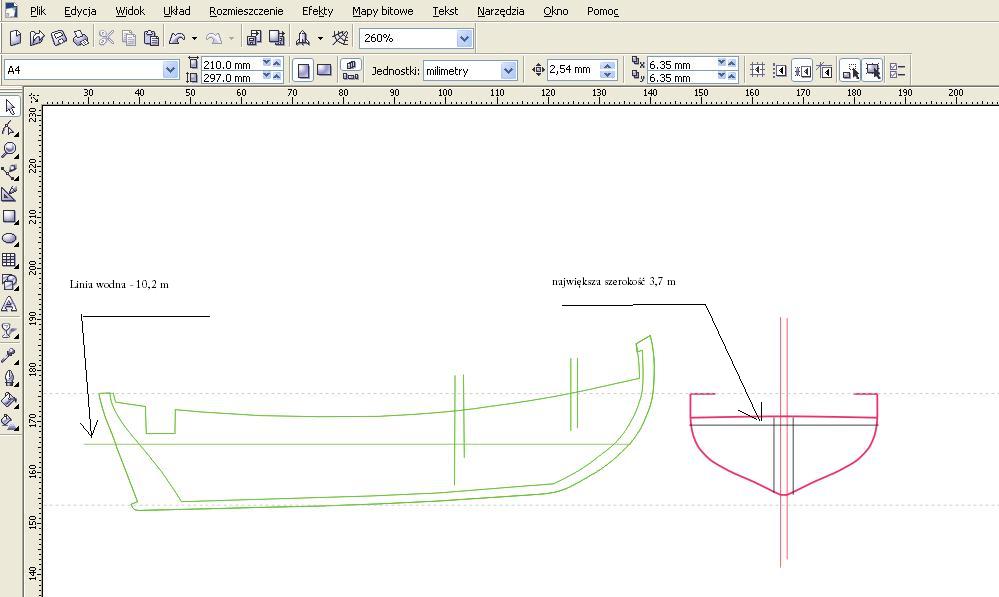999x597 pixels.
Task: Toggle landscape page orientation
Action: click(324, 70)
